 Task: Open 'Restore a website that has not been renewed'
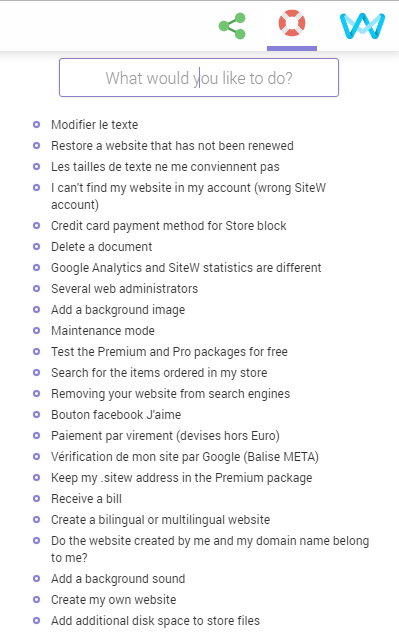pos(172,146)
